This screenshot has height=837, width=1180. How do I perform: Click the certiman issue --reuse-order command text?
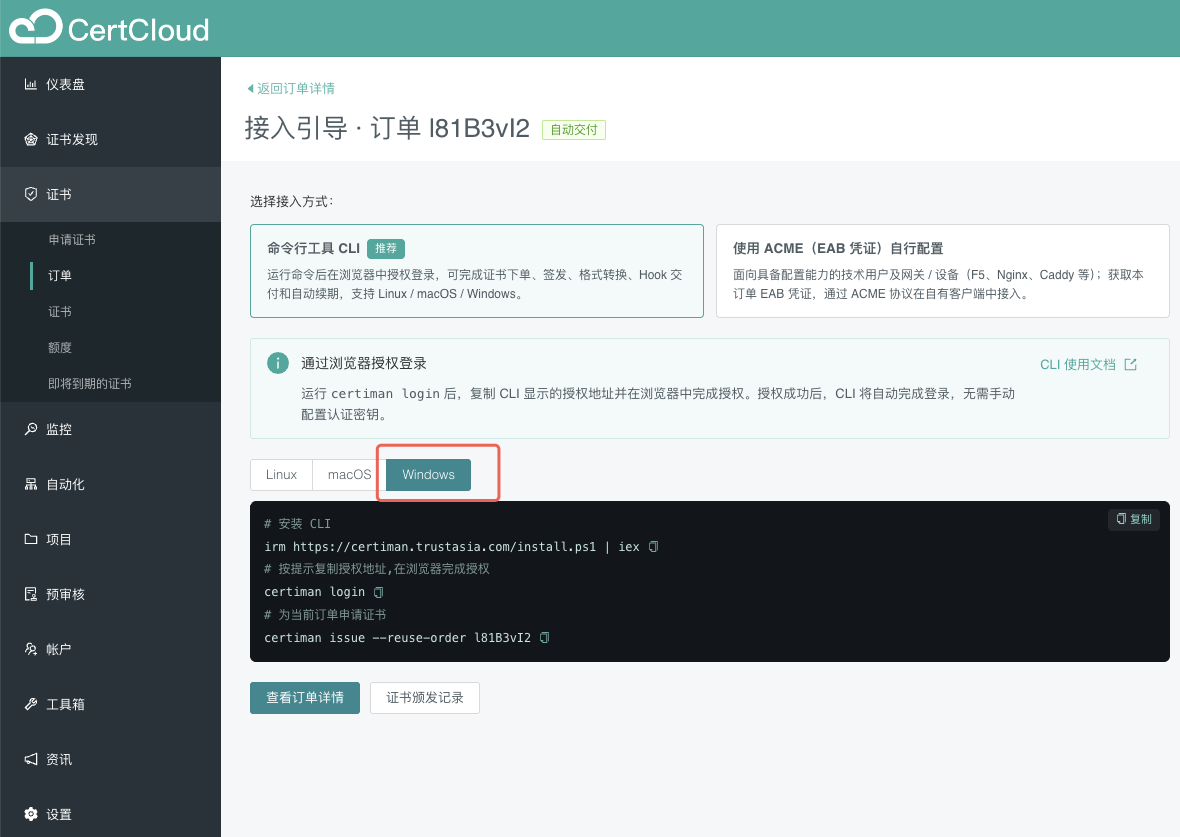[397, 638]
